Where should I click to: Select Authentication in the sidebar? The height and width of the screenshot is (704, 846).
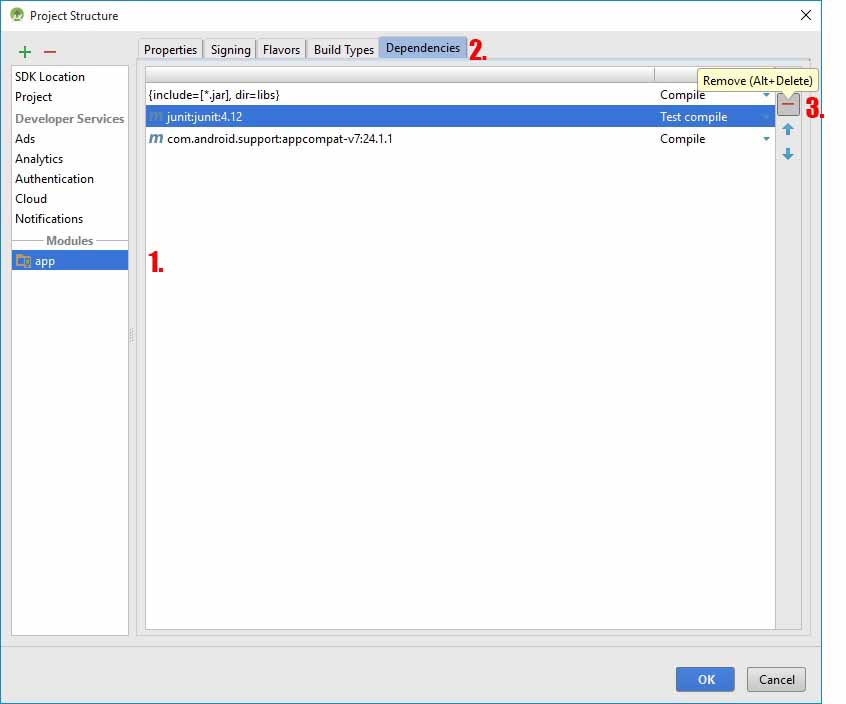tap(54, 178)
